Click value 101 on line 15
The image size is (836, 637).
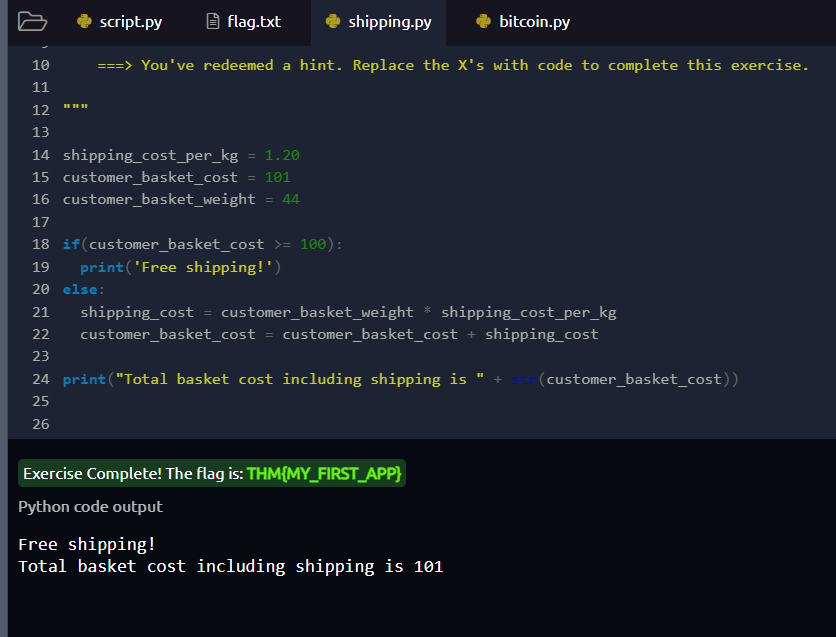pos(278,177)
